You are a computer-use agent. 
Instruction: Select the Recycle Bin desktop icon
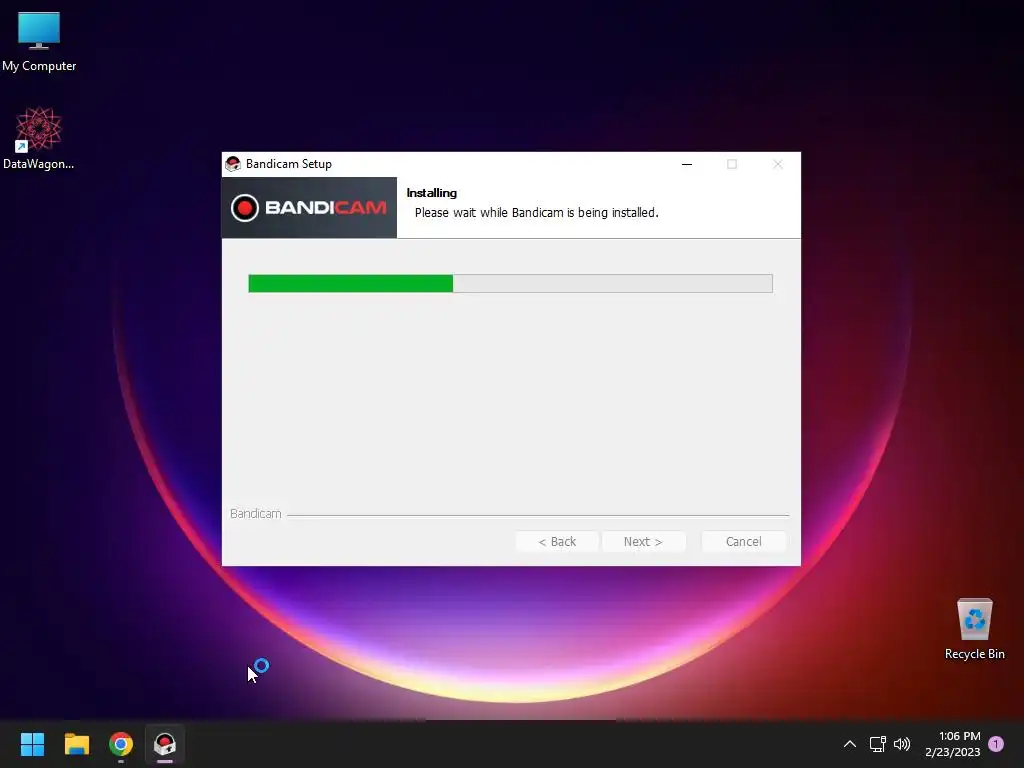click(974, 629)
